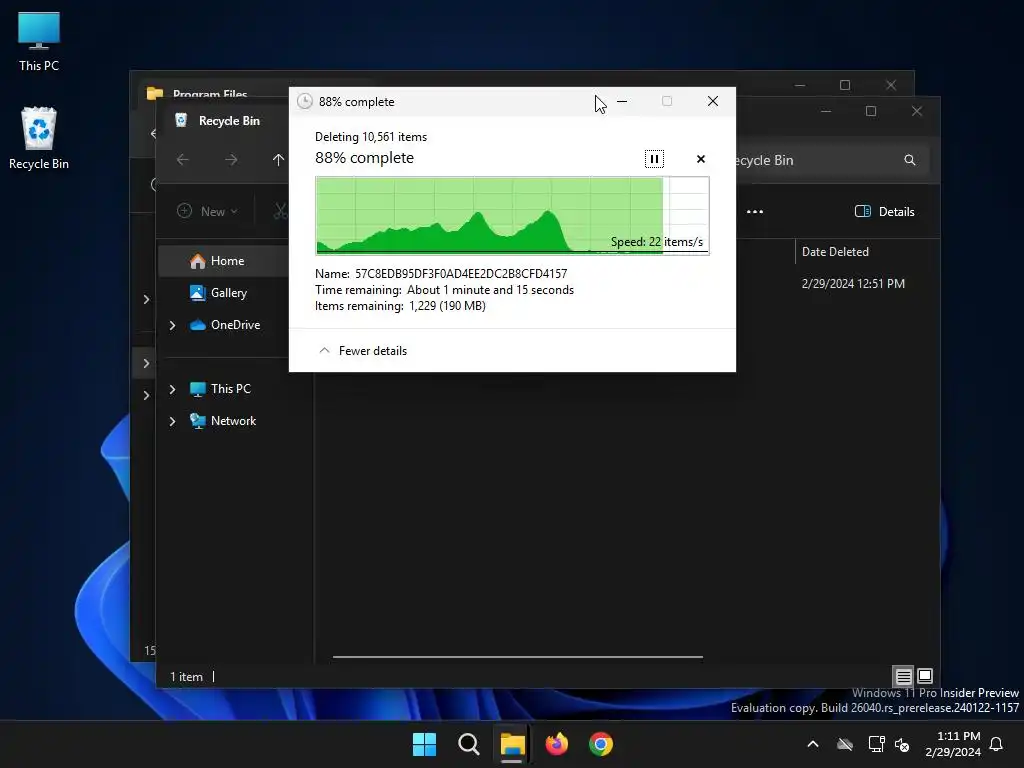Open taskbar Search

pos(468,744)
